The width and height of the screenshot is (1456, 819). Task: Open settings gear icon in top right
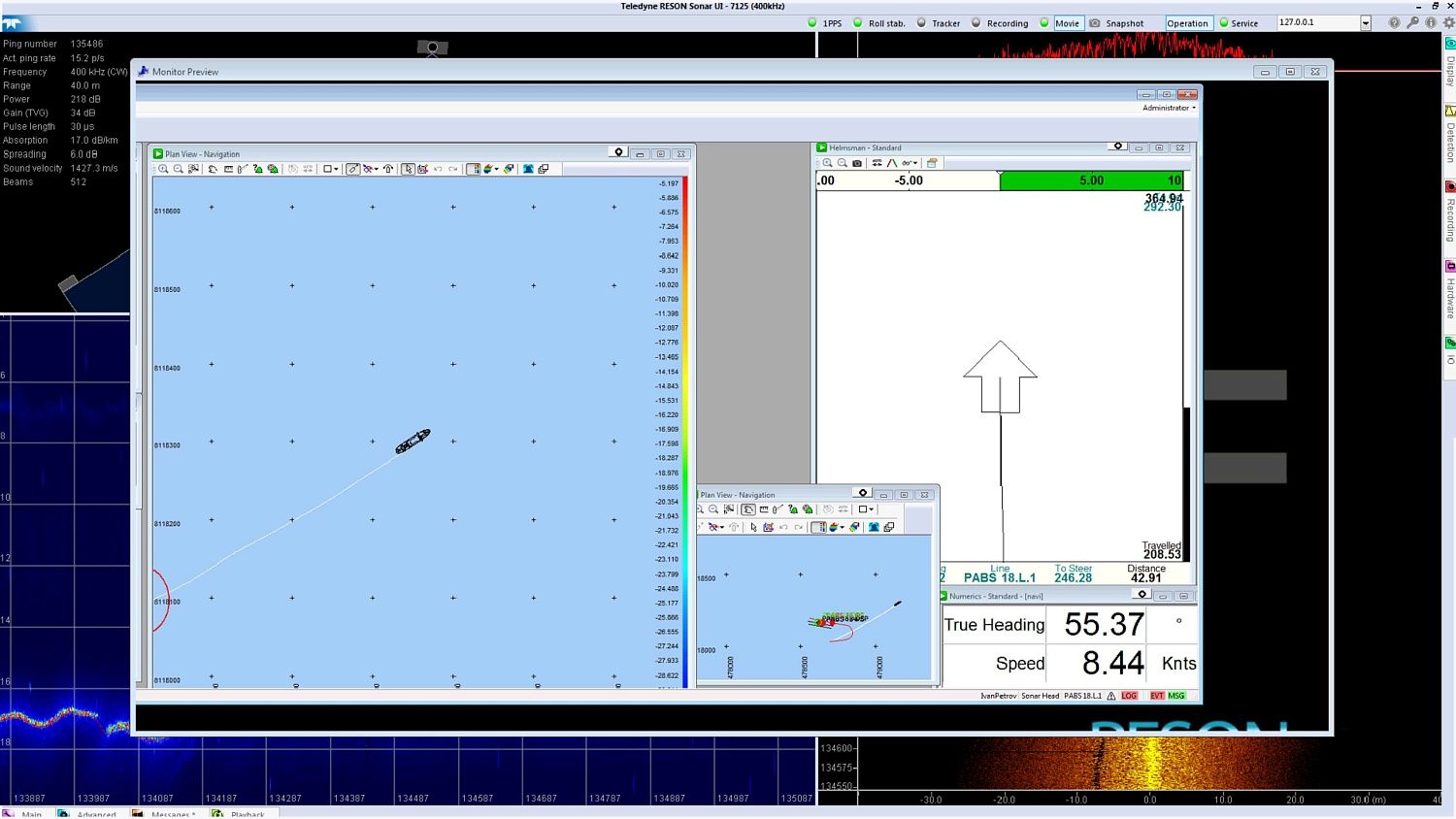point(1448,23)
